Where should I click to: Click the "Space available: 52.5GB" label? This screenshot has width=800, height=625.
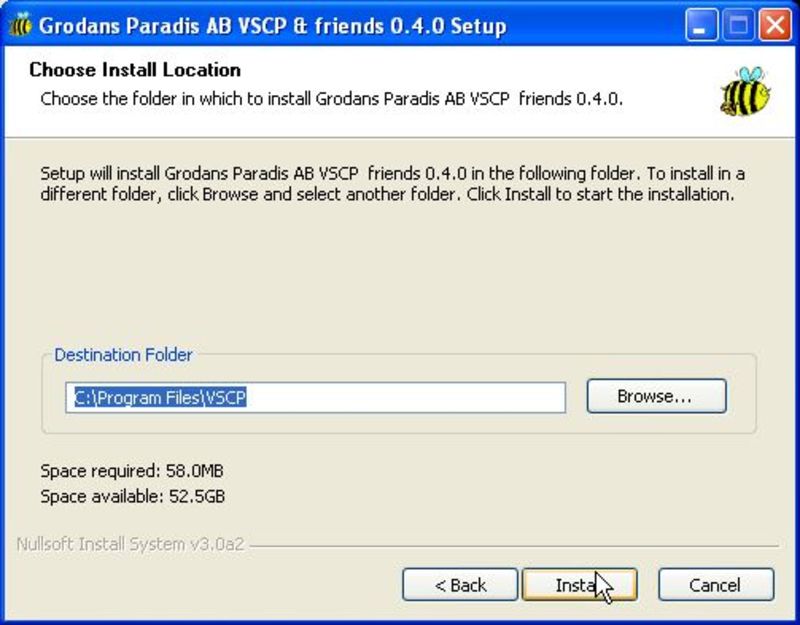click(132, 496)
